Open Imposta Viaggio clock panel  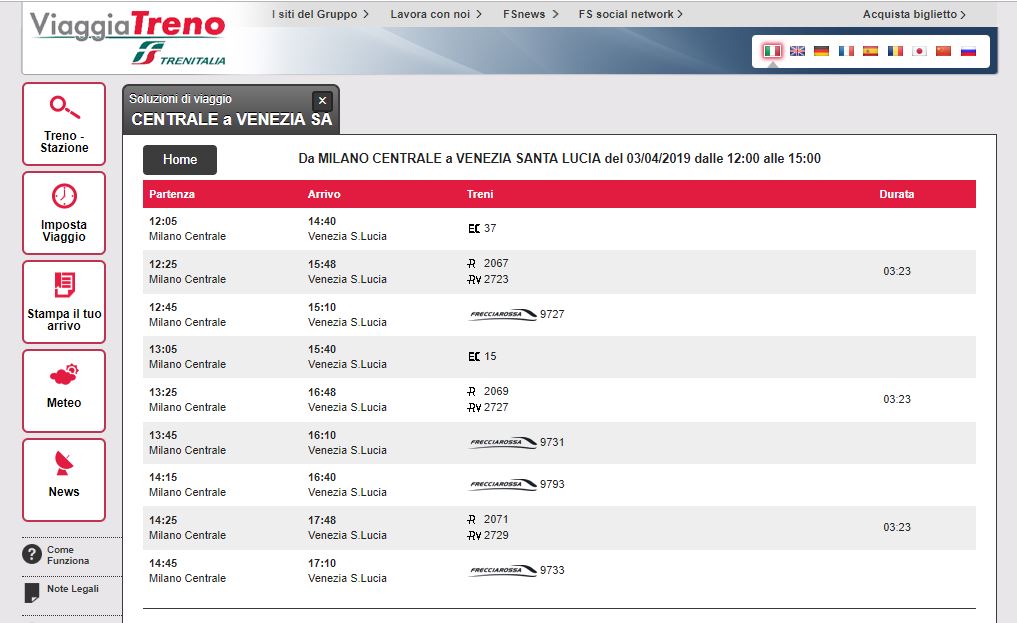[64, 213]
